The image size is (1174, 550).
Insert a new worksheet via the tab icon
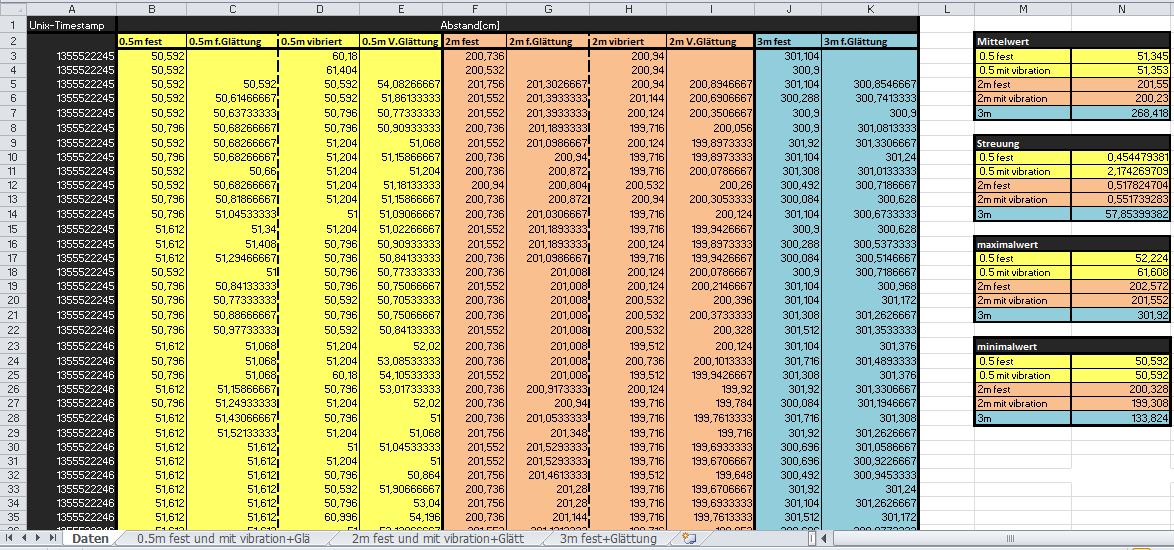click(690, 538)
